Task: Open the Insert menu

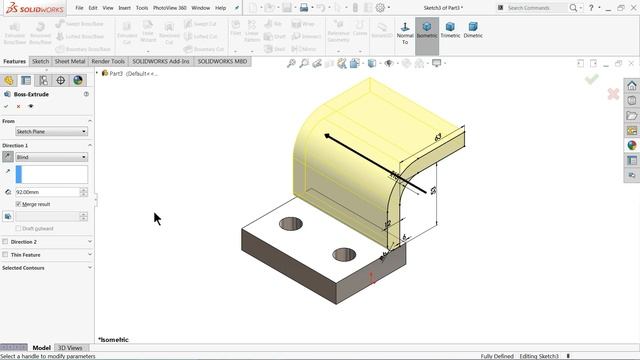Action: (x=124, y=8)
